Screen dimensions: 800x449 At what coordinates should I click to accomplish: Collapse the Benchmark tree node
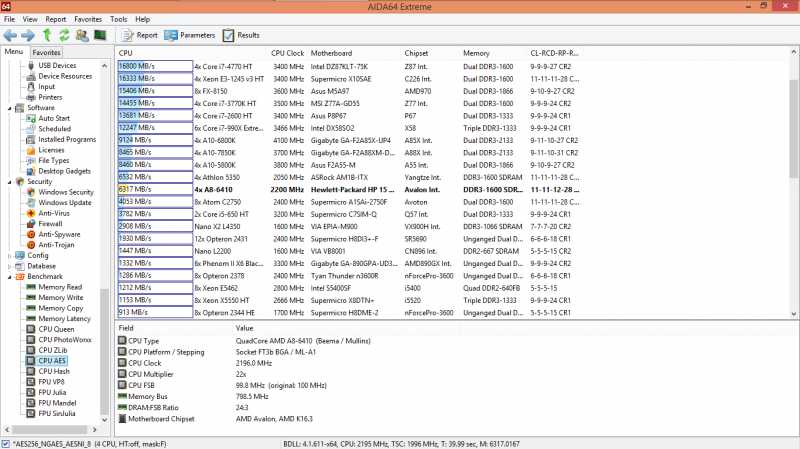(9, 277)
